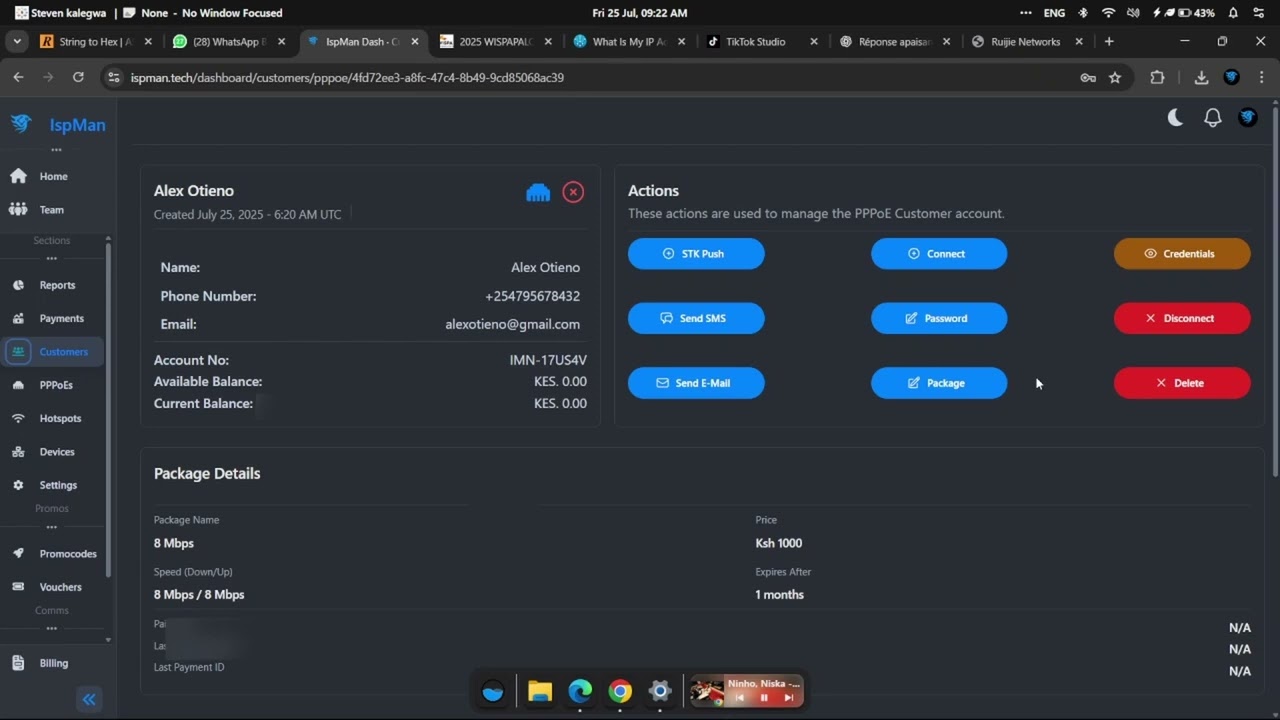This screenshot has height=720, width=1280.
Task: Open browser downloads icon
Action: pyautogui.click(x=1201, y=77)
